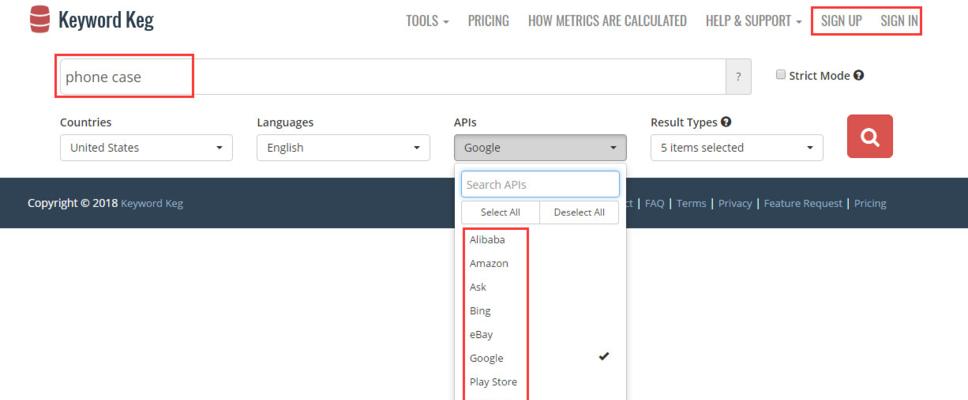Expand the HELP & SUPPORT menu
Viewport: 968px width, 400px height.
[x=754, y=21]
